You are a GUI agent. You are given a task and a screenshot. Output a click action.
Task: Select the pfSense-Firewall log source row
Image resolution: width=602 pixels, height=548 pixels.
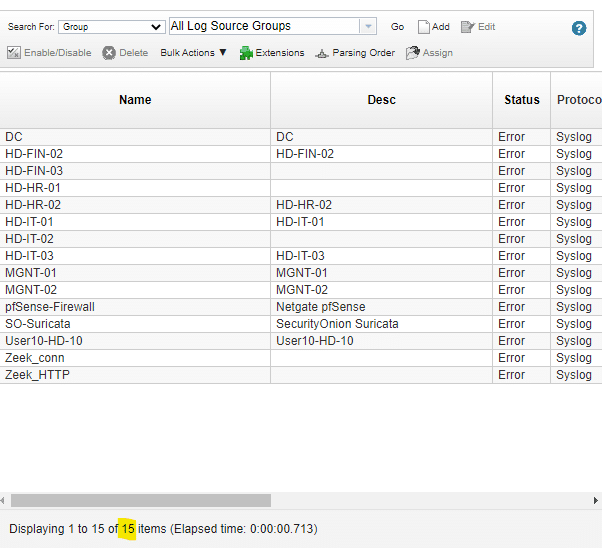(x=50, y=307)
